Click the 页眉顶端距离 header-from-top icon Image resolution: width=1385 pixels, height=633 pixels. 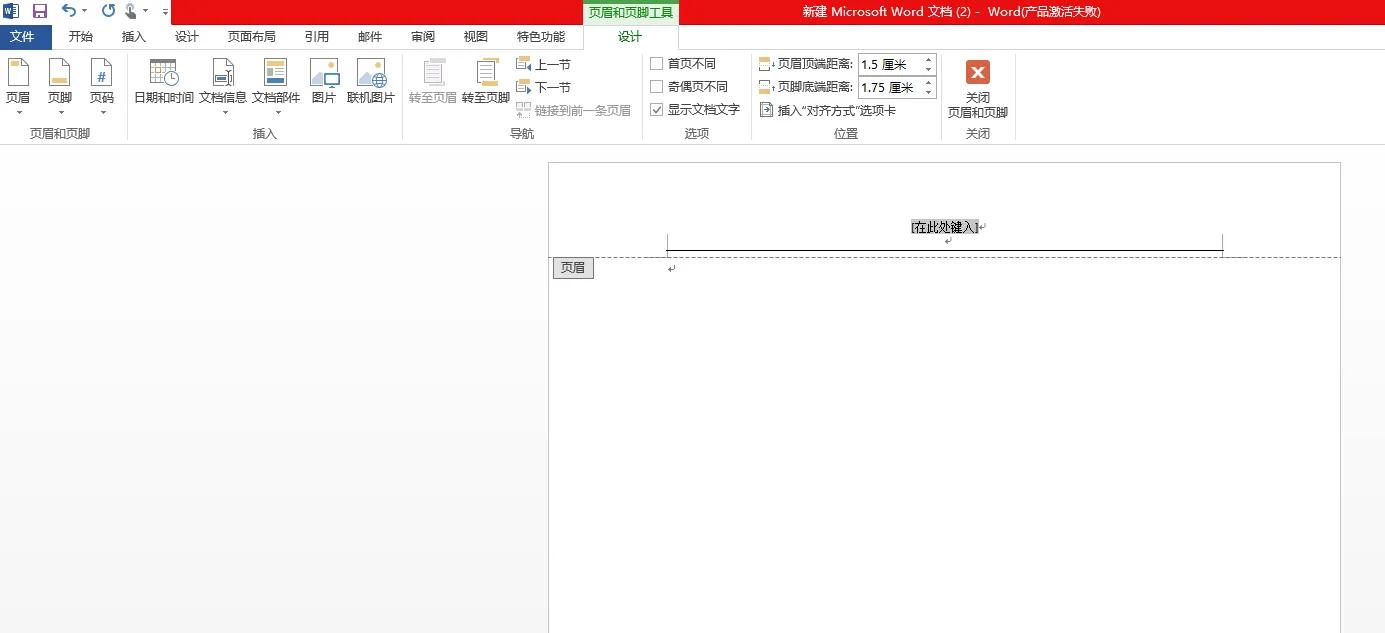pos(767,64)
